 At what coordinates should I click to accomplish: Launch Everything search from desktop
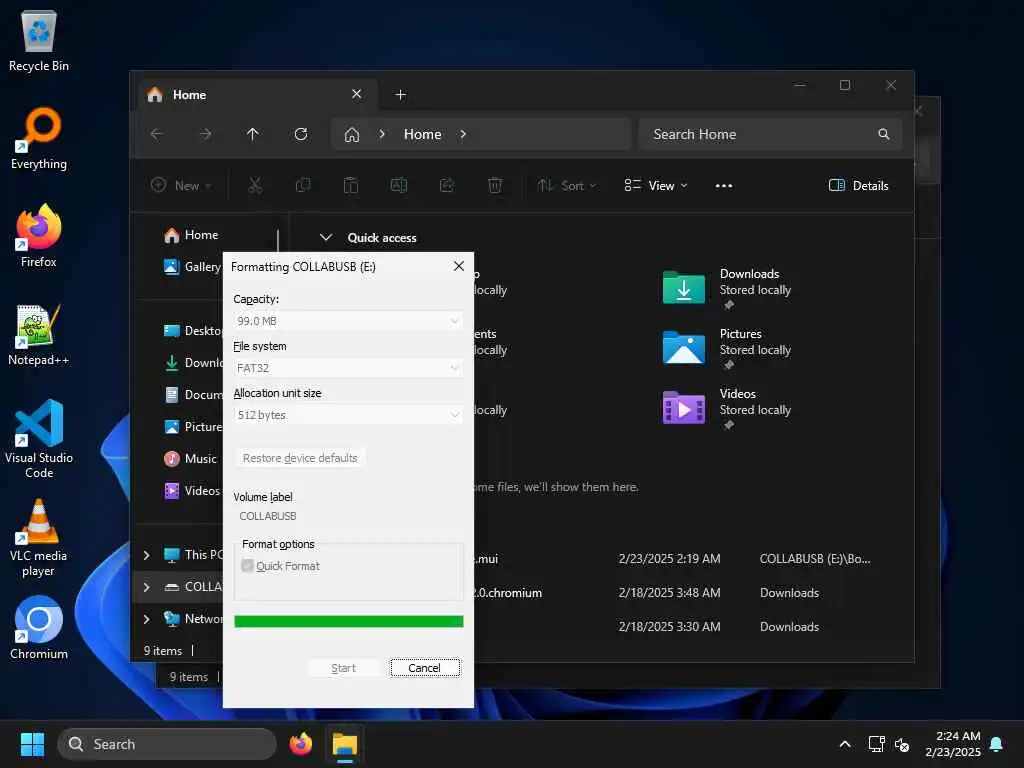click(39, 138)
